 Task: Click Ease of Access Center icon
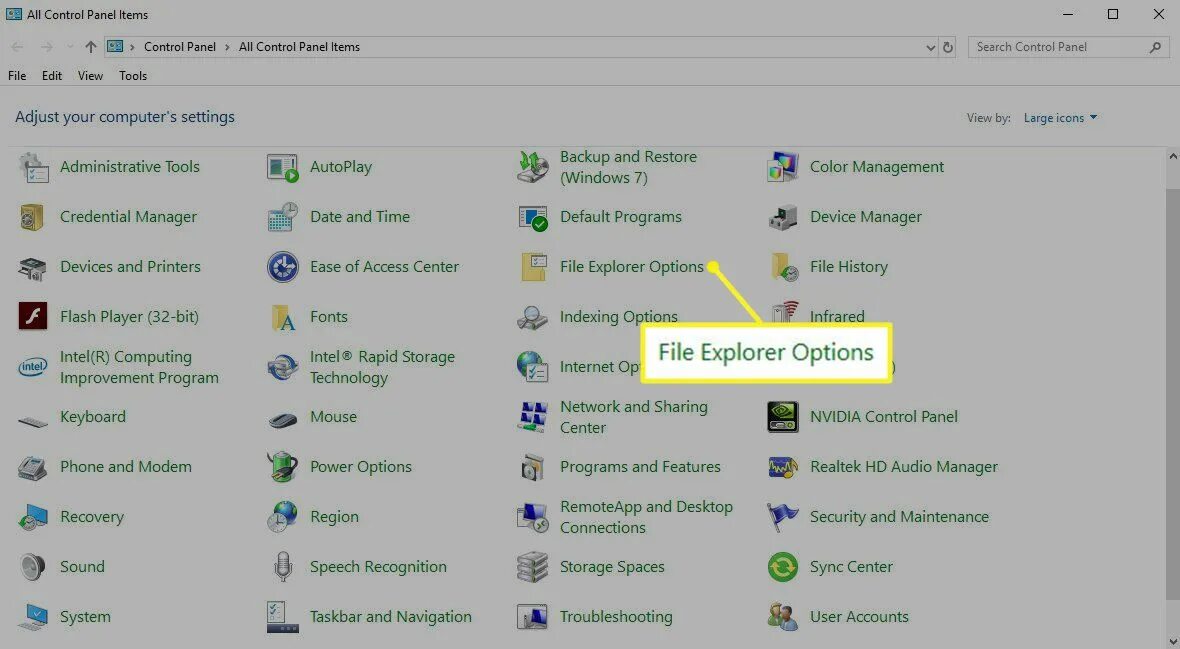[283, 267]
